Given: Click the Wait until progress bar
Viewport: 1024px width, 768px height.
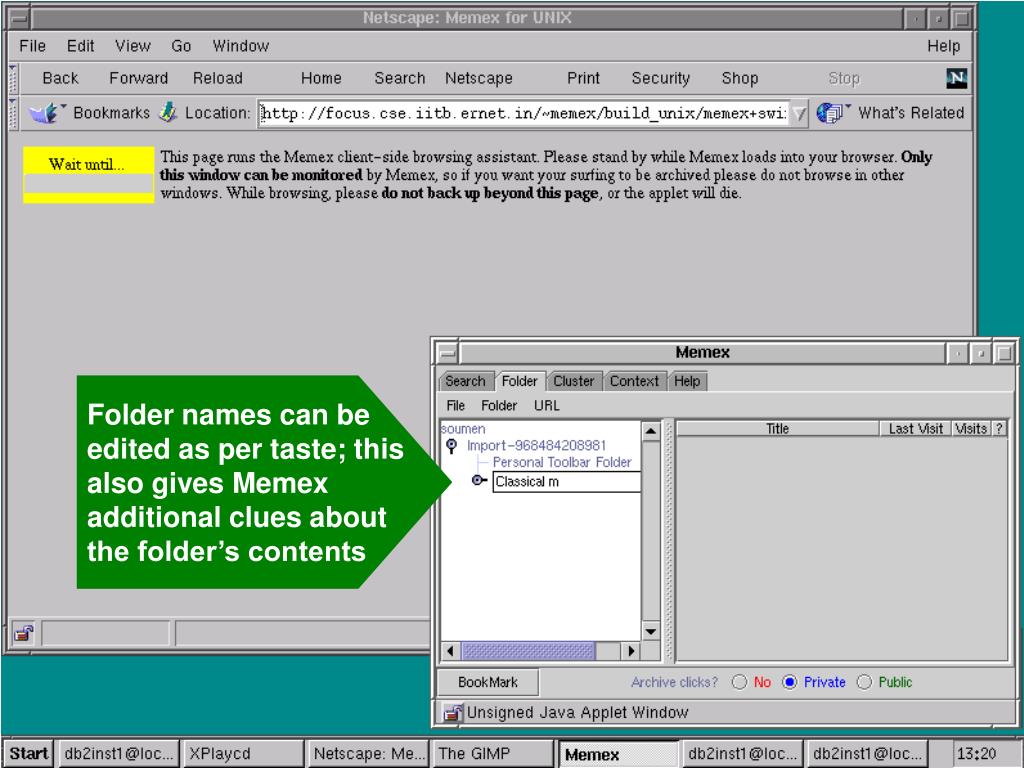Looking at the screenshot, I should pyautogui.click(x=88, y=184).
